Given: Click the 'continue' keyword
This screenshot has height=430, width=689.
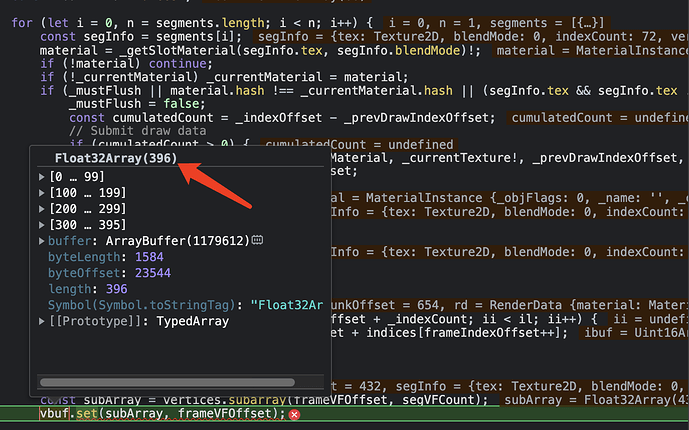Looking at the screenshot, I should coord(177,64).
